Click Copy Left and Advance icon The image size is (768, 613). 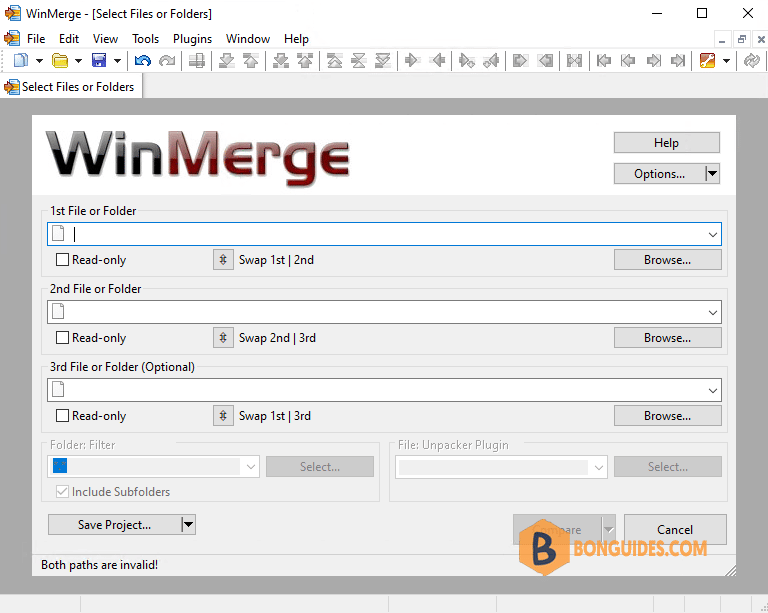pos(491,61)
